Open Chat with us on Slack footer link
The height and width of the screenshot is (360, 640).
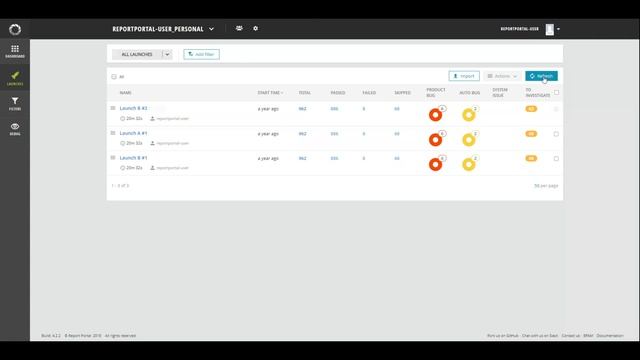540,336
